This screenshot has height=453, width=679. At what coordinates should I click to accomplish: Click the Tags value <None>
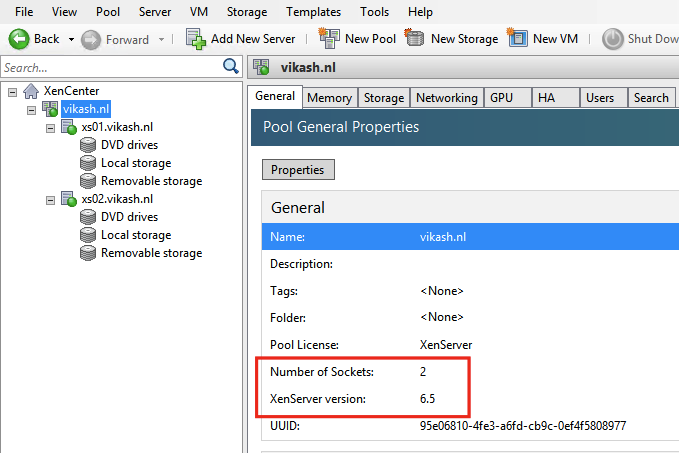(442, 291)
